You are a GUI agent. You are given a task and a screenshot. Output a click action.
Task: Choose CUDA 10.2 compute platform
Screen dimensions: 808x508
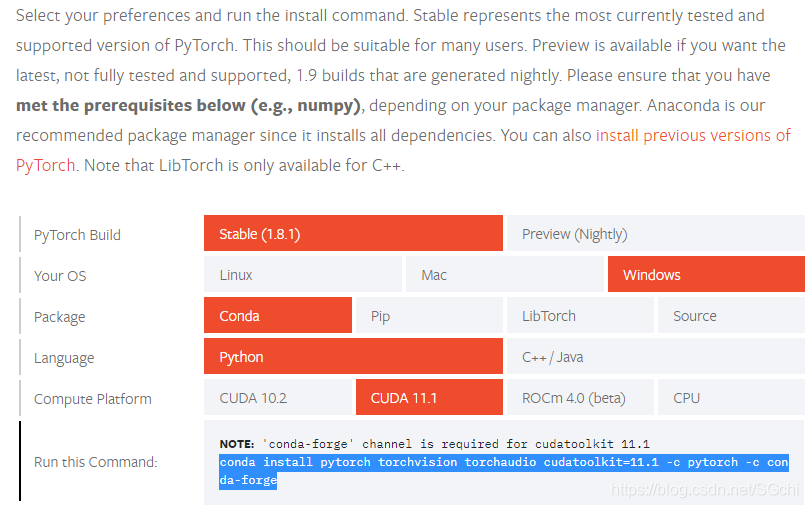(278, 398)
